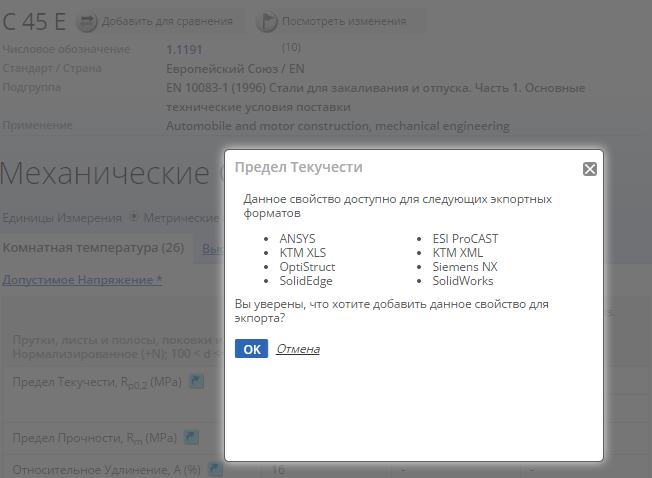Viewport: 652px width, 478px height.
Task: Open the Комнатная температура (26) tab
Action: pyautogui.click(x=94, y=248)
